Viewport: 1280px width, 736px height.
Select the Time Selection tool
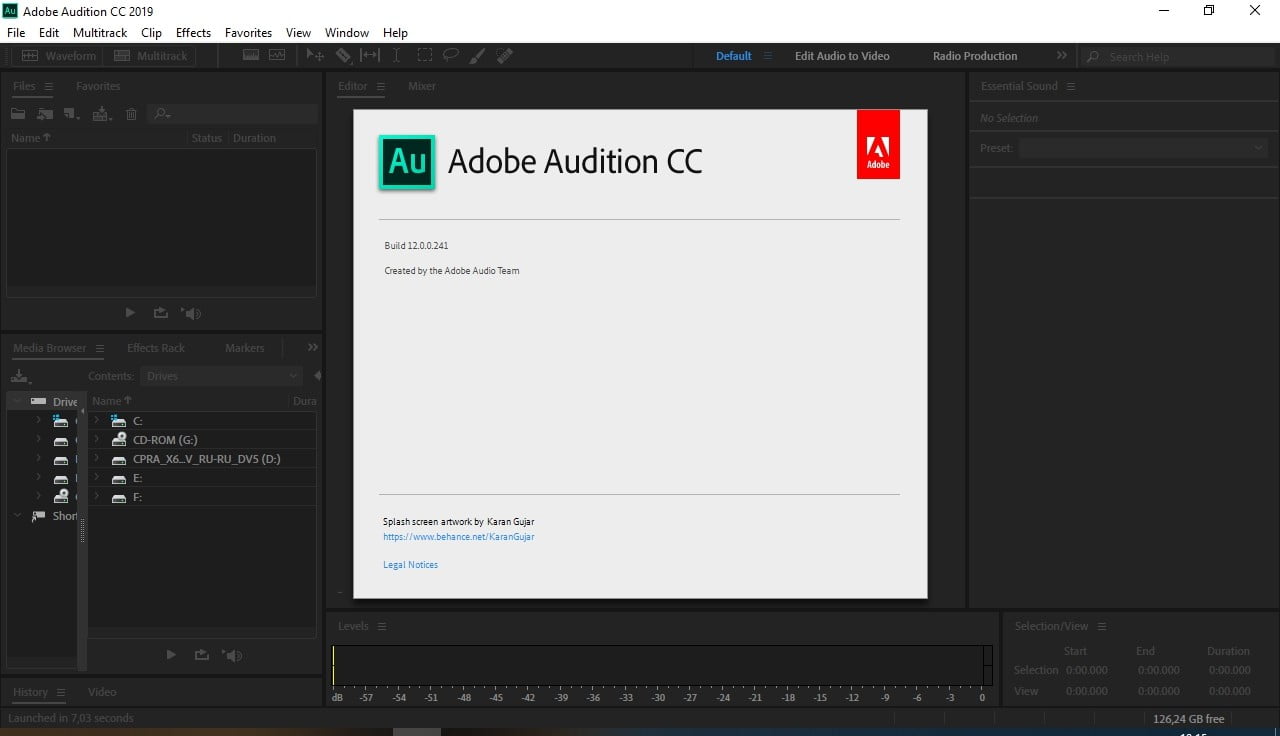coord(397,56)
